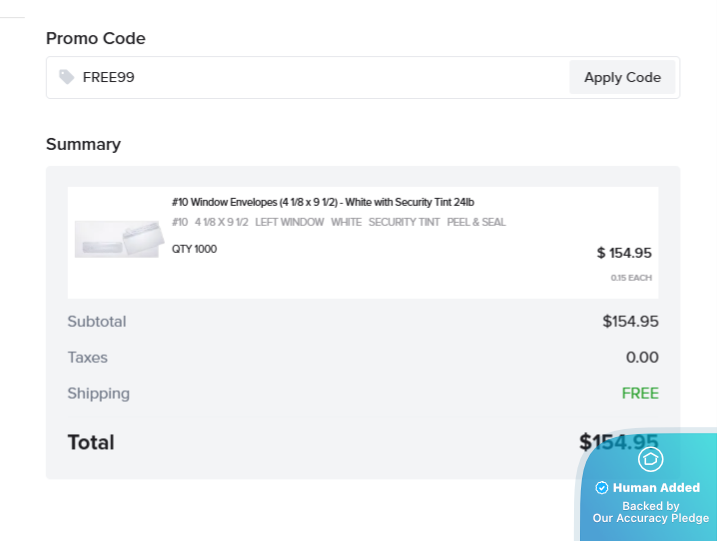Select the Our Accuracy Pledge text
The height and width of the screenshot is (541, 717).
[x=650, y=518]
